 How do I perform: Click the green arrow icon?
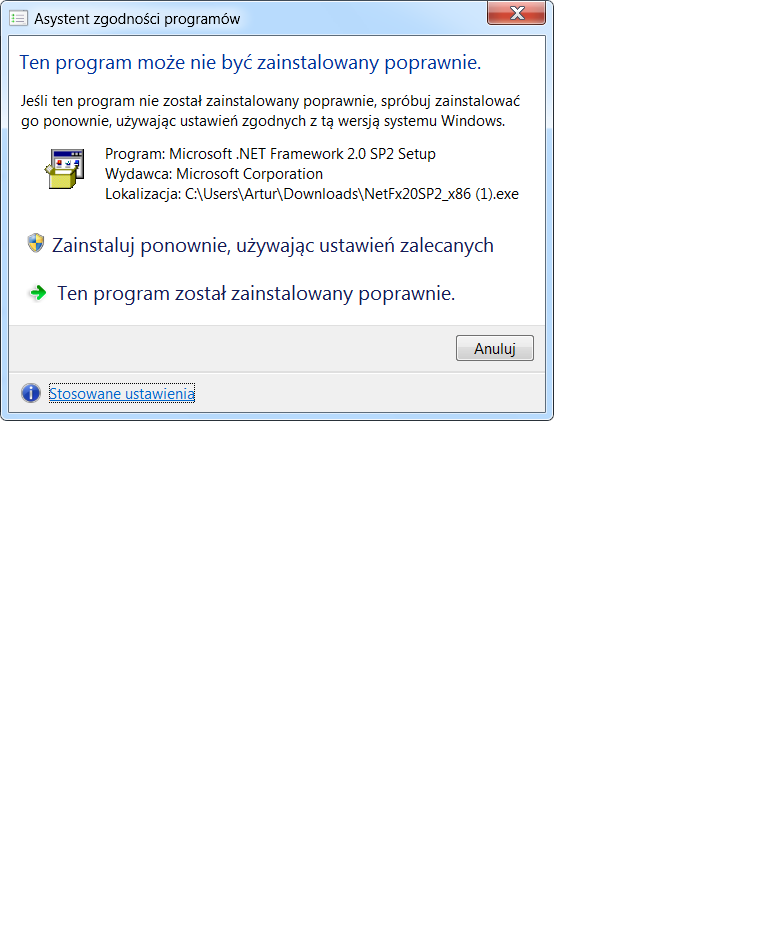tap(38, 293)
